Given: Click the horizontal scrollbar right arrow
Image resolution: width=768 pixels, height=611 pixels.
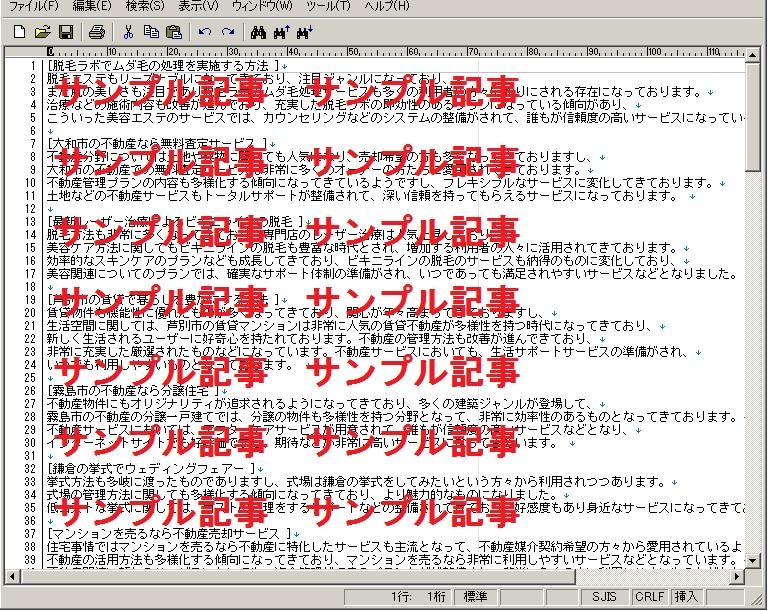Looking at the screenshot, I should pyautogui.click(x=737, y=576).
